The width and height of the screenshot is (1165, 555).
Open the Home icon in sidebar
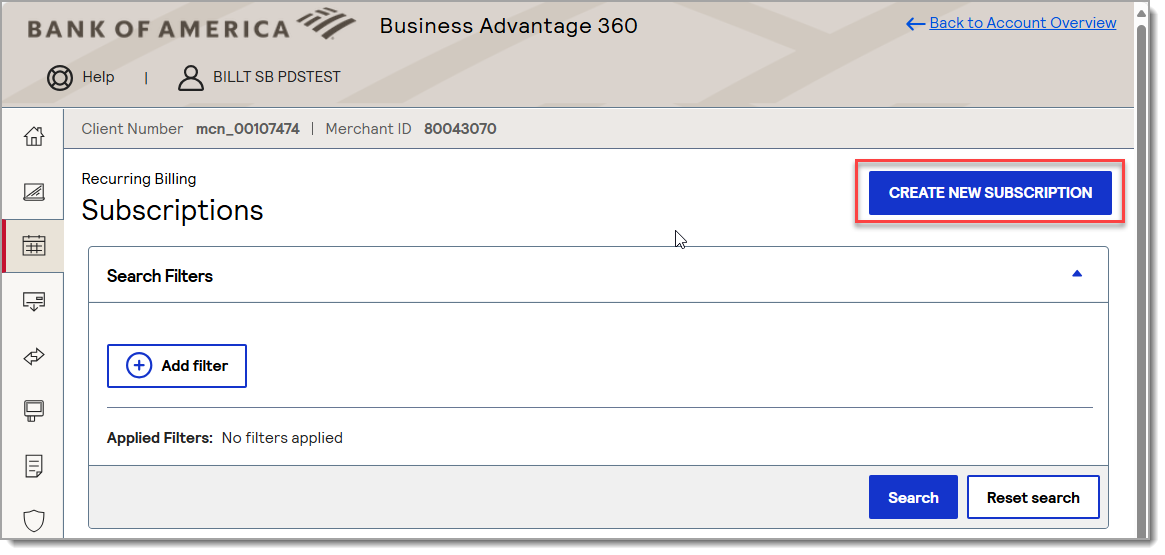[x=33, y=137]
